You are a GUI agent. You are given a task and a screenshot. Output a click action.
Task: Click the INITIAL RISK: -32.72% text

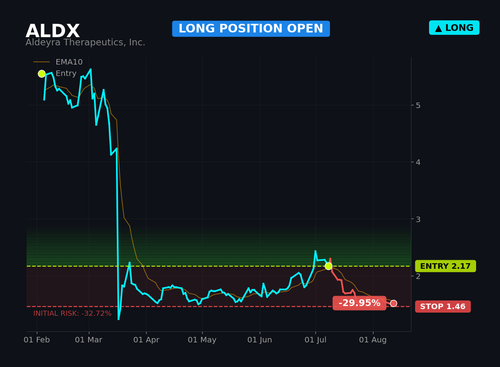coord(72,313)
